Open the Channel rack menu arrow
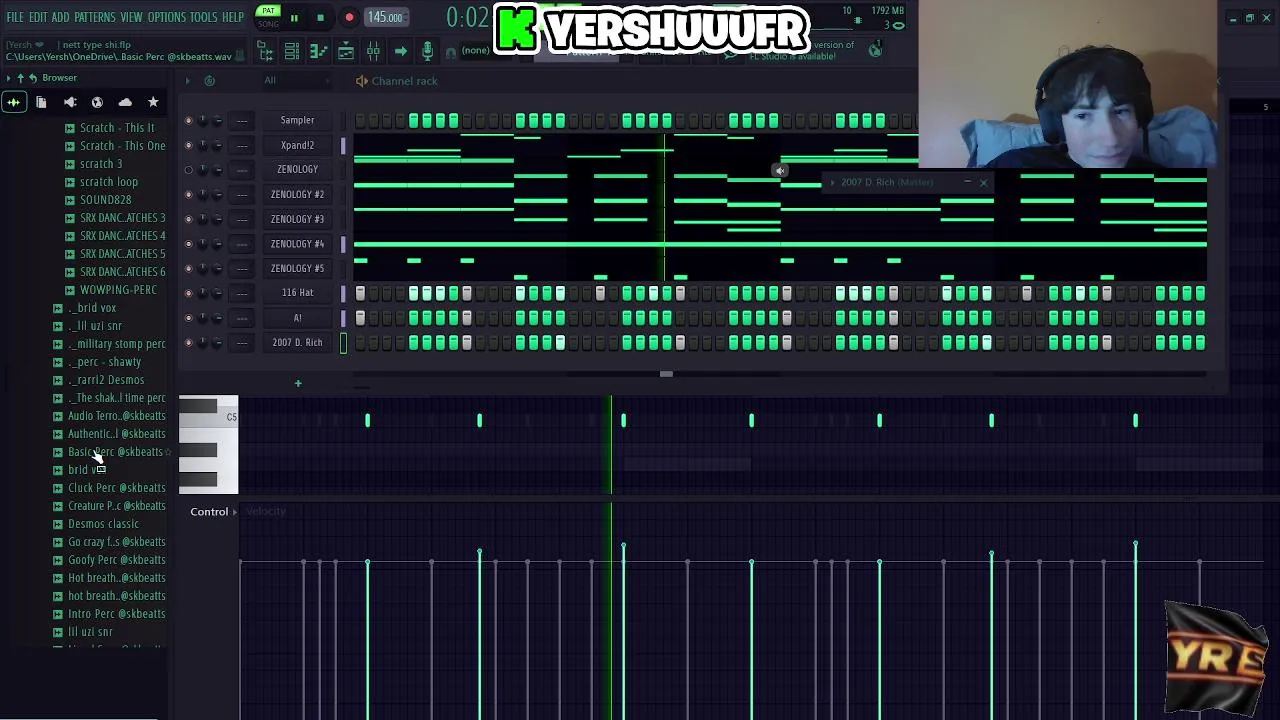The width and height of the screenshot is (1280, 720). click(x=187, y=81)
